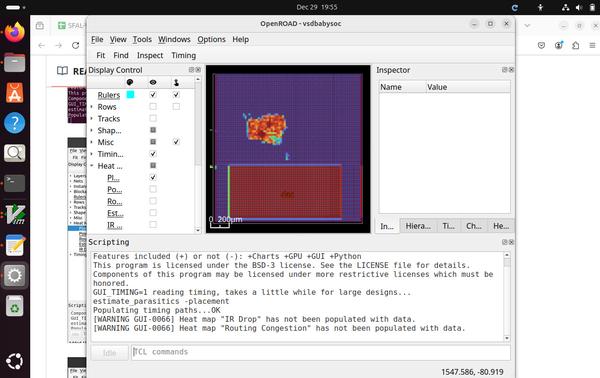
Task: Open Firefox from the dock
Action: click(15, 32)
